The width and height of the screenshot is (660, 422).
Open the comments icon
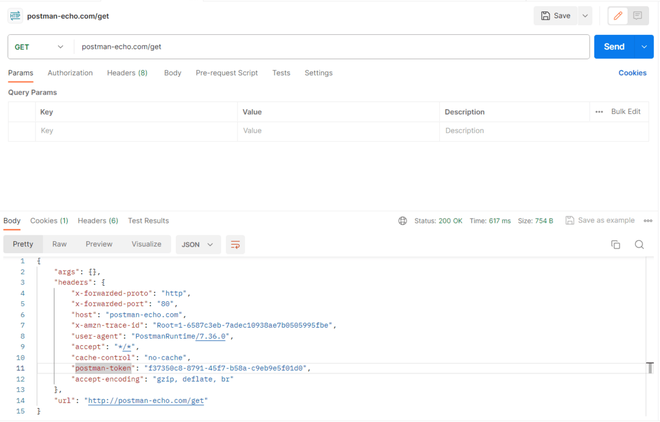637,16
